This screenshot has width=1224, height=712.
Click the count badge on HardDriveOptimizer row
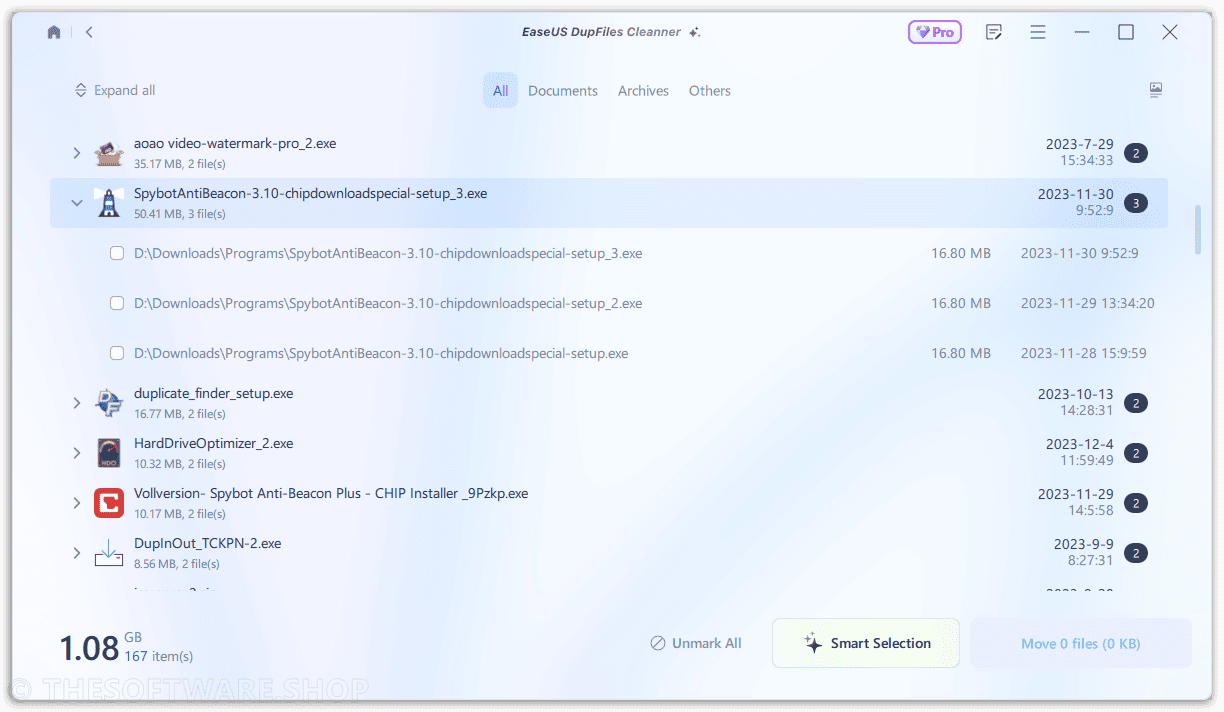click(1135, 453)
